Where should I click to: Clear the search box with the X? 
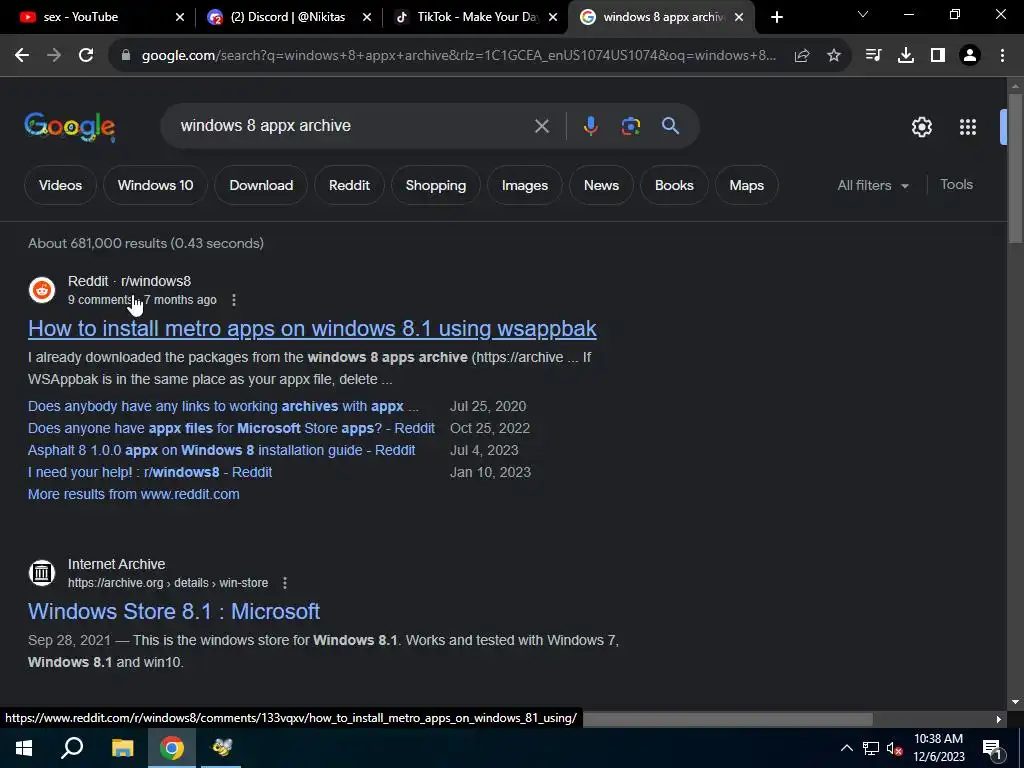point(541,126)
